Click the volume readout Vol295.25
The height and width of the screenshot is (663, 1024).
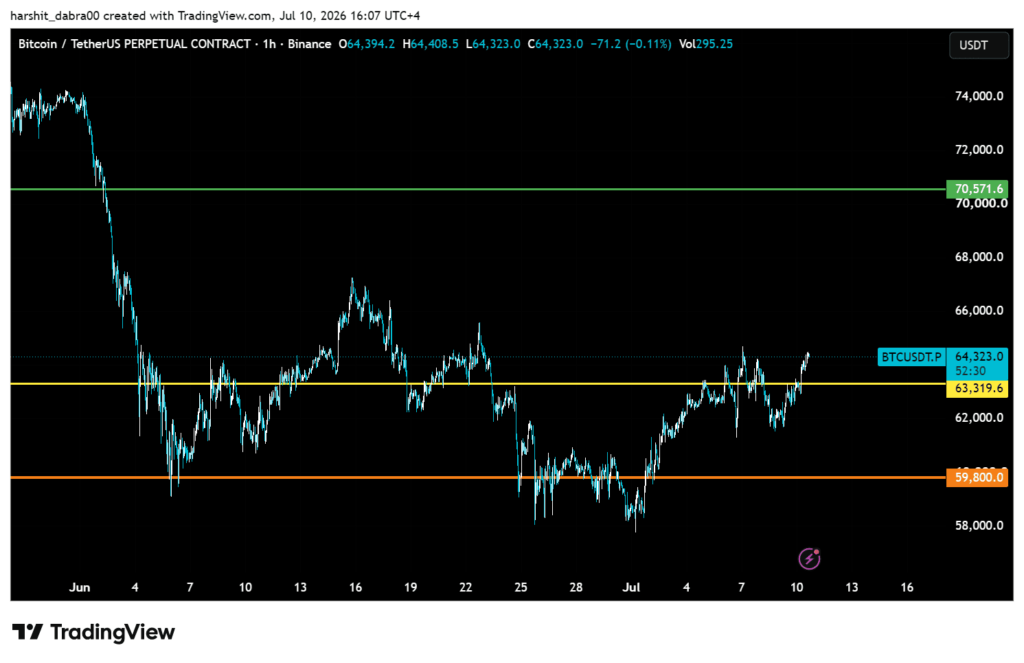705,44
